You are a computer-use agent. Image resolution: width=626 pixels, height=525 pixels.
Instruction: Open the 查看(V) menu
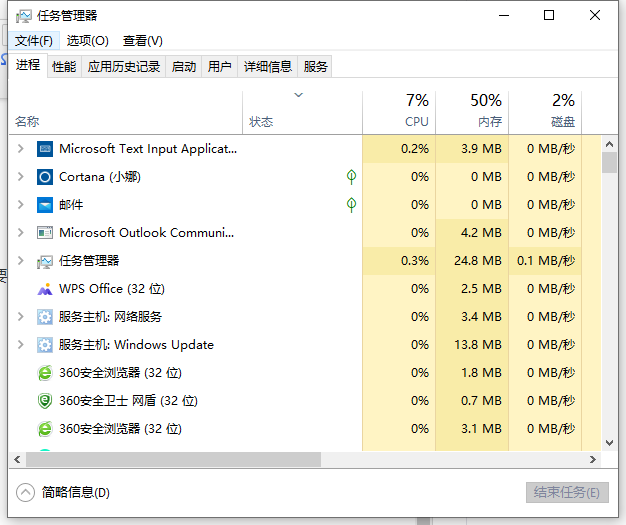(x=143, y=41)
